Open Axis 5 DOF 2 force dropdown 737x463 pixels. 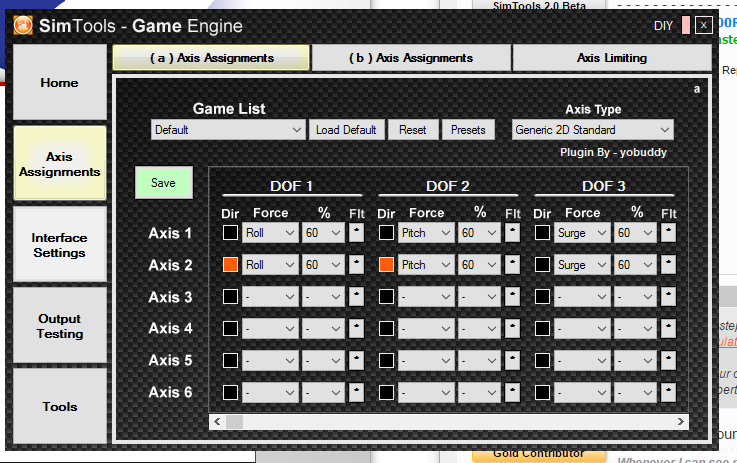pos(426,361)
